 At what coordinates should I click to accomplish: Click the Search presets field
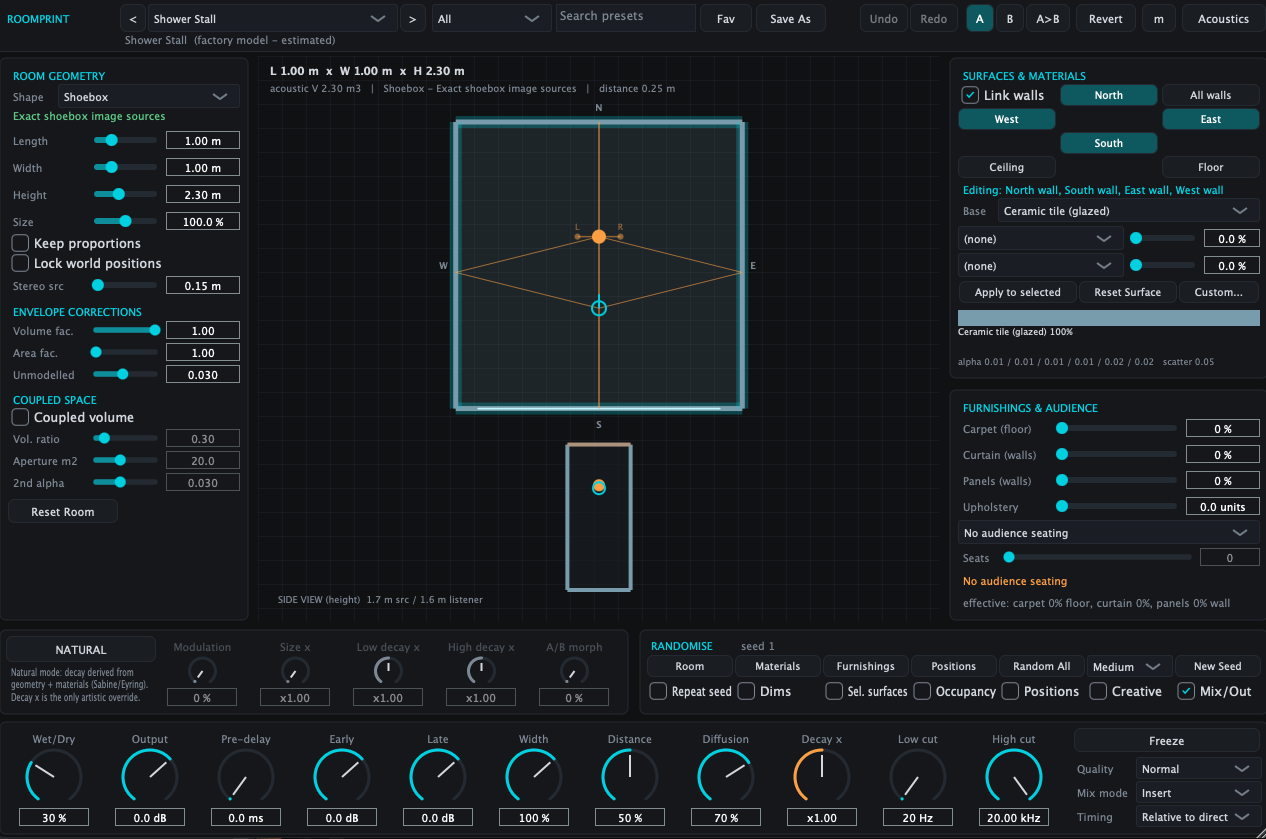(626, 17)
